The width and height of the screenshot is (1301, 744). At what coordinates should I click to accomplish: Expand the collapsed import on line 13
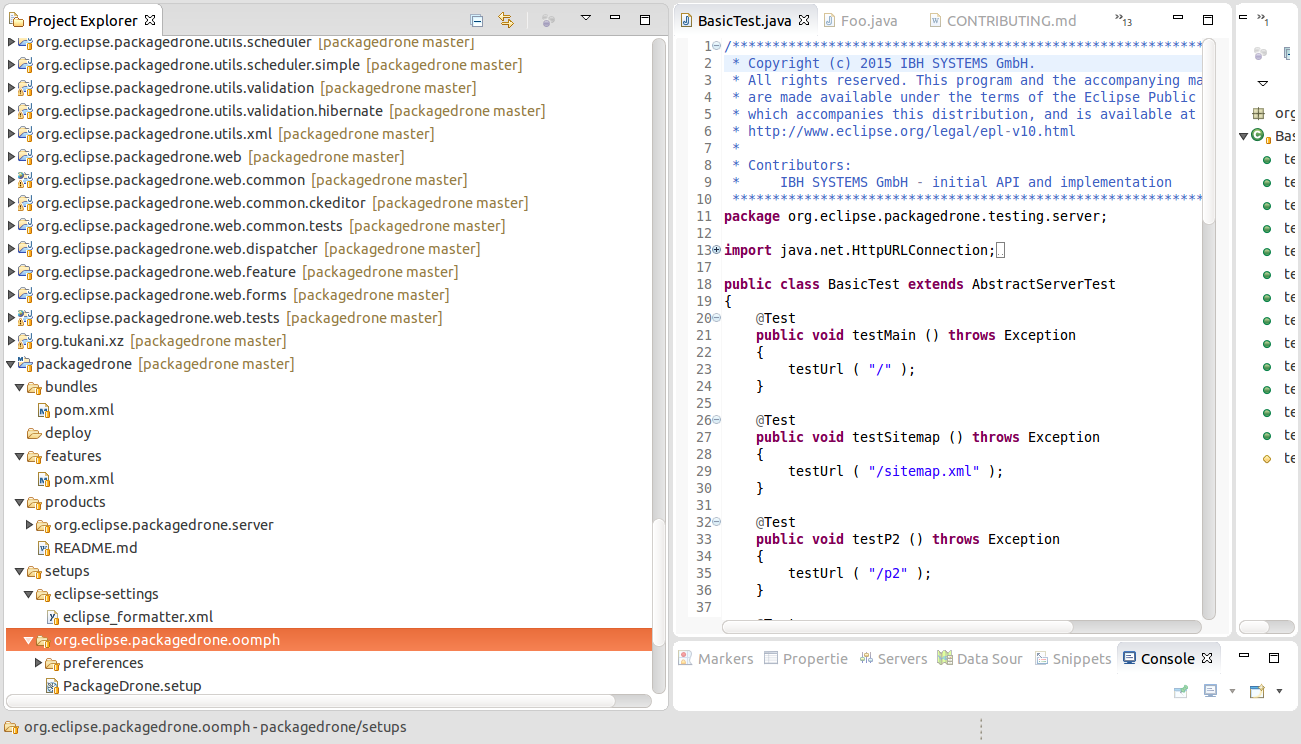coord(715,250)
